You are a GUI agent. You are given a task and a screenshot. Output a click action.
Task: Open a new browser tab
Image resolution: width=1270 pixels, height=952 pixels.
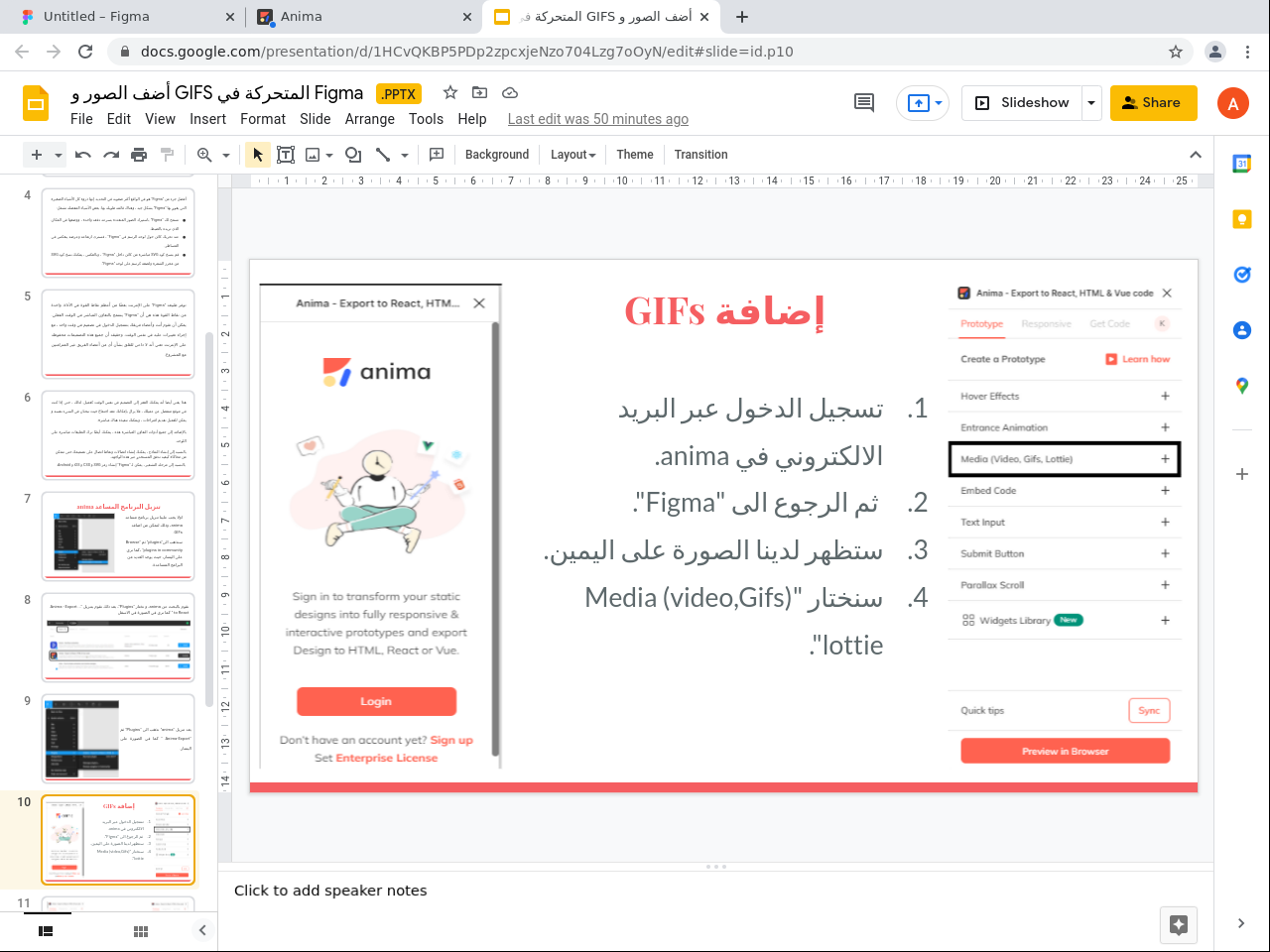pos(742,17)
